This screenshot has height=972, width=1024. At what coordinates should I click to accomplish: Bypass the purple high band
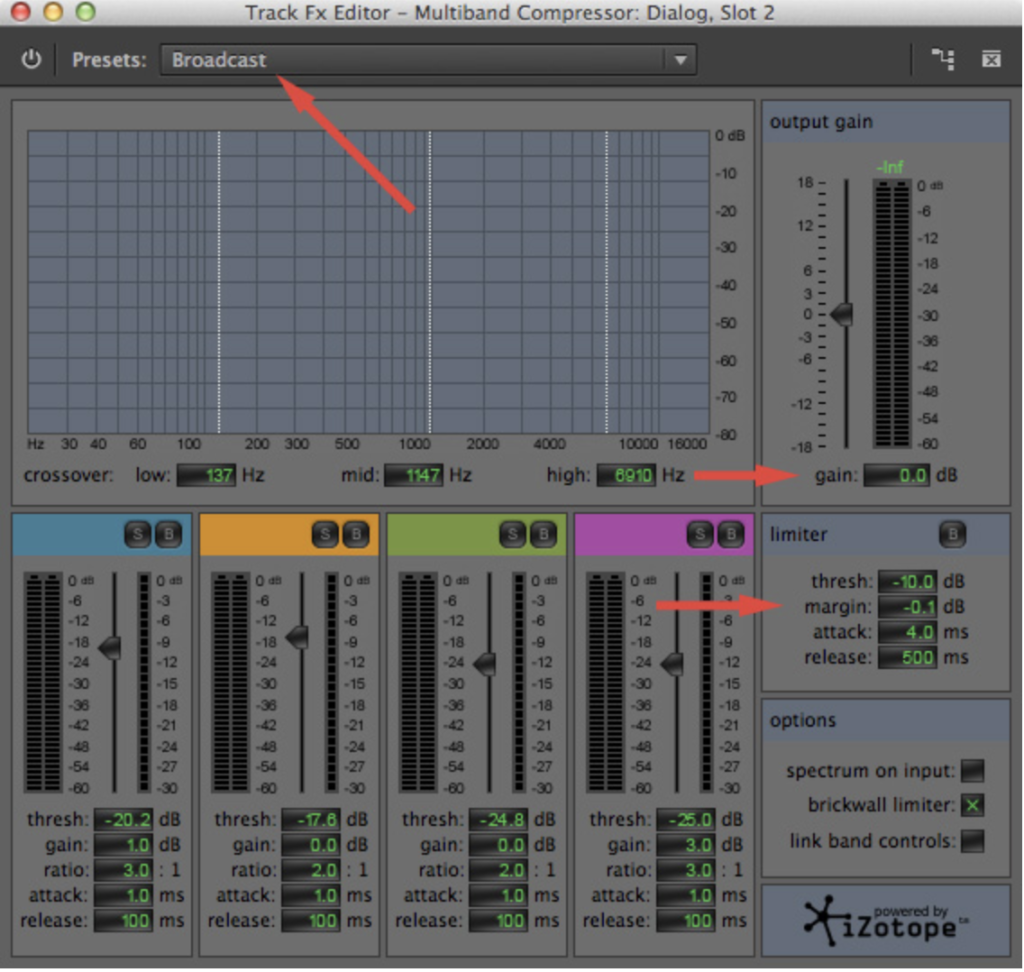[x=731, y=534]
